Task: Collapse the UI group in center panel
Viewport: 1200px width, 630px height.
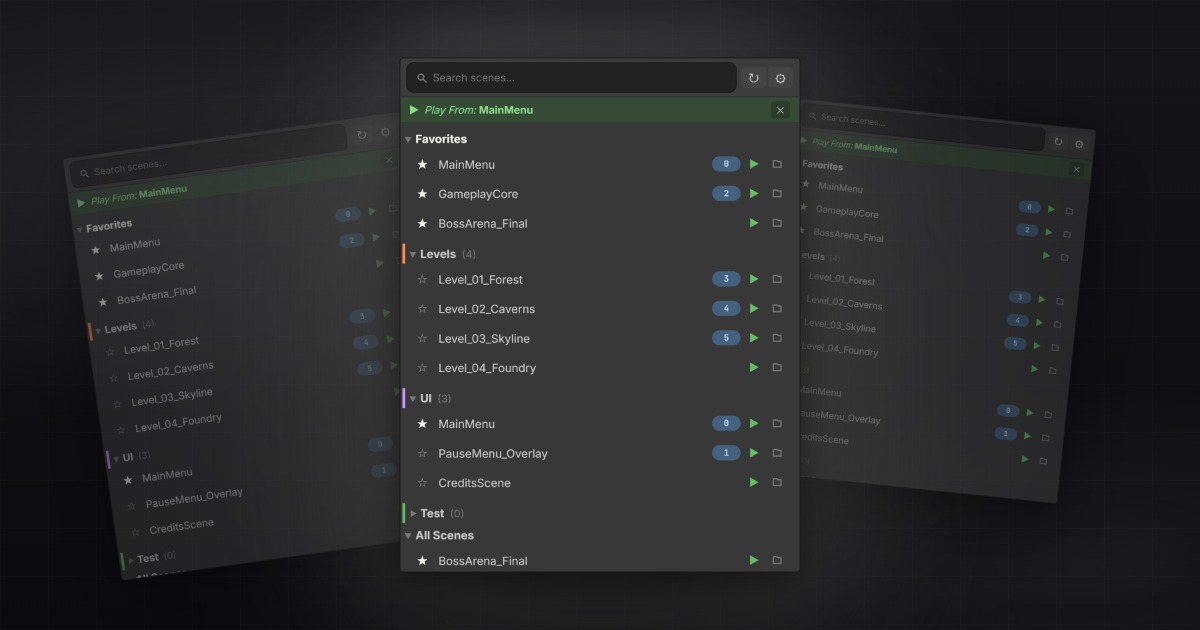Action: 413,399
